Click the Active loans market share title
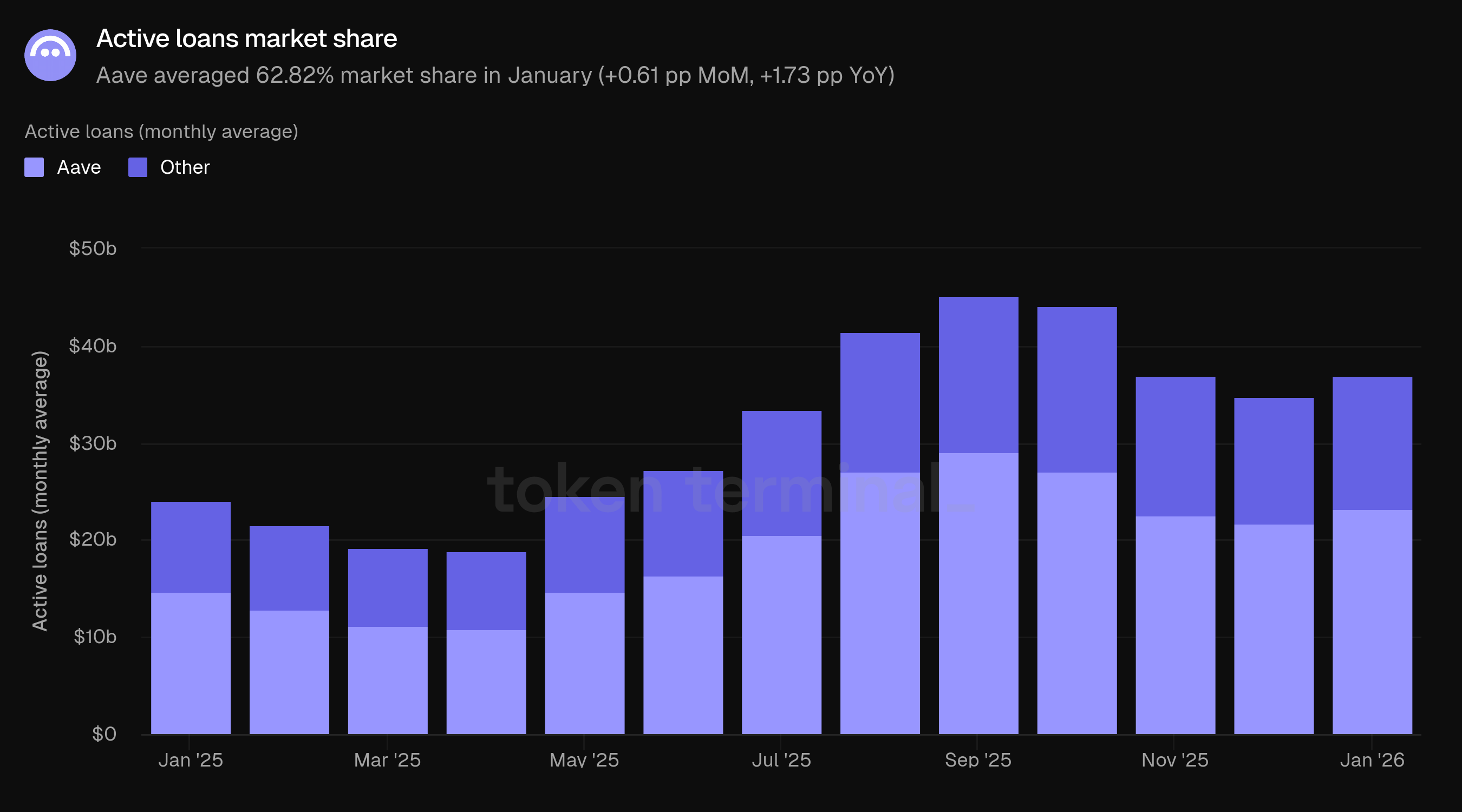Image resolution: width=1462 pixels, height=812 pixels. pos(246,38)
